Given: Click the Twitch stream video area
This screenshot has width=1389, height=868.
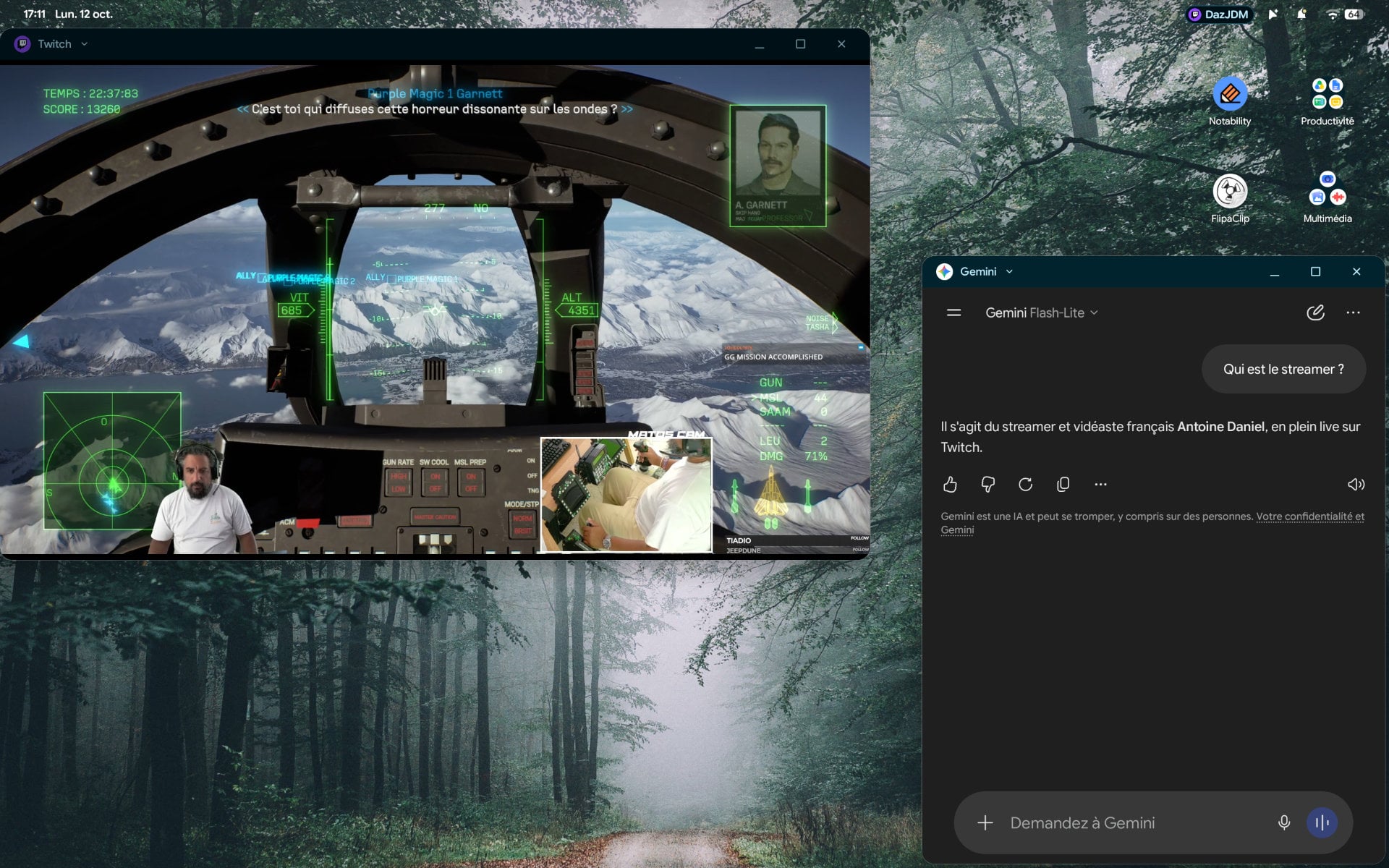Looking at the screenshot, I should pyautogui.click(x=435, y=310).
